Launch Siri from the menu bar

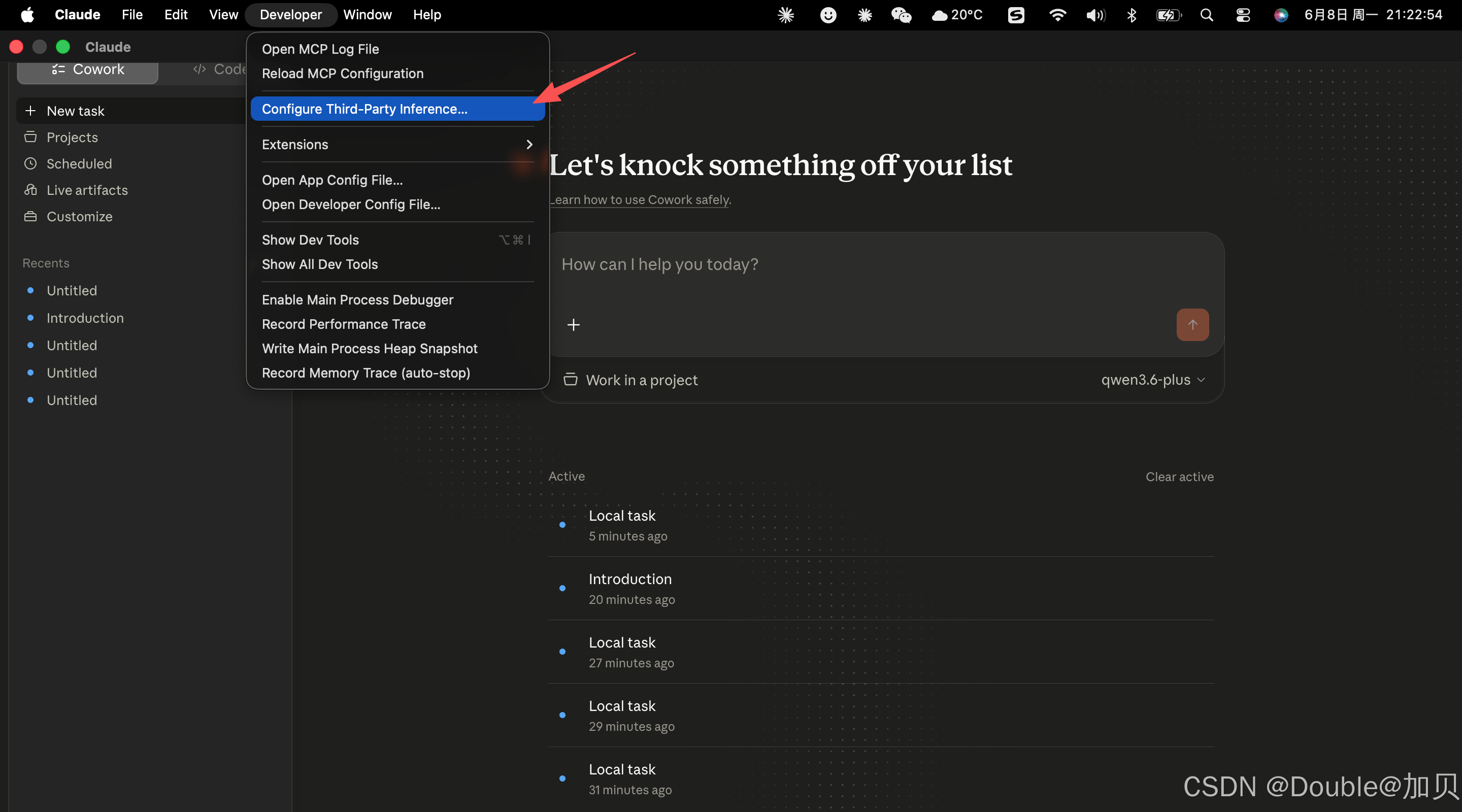click(x=1280, y=15)
